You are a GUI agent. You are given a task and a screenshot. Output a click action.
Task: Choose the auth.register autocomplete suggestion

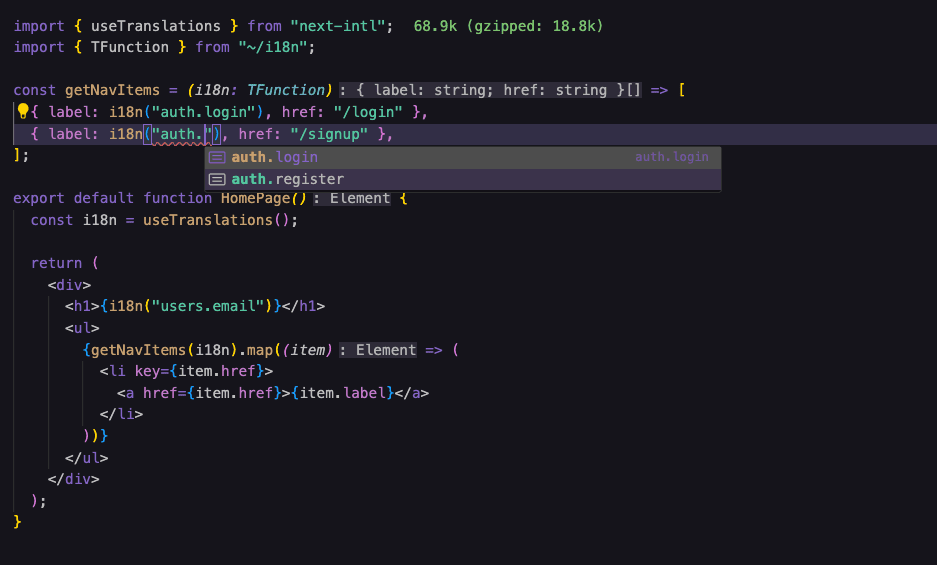[288, 179]
